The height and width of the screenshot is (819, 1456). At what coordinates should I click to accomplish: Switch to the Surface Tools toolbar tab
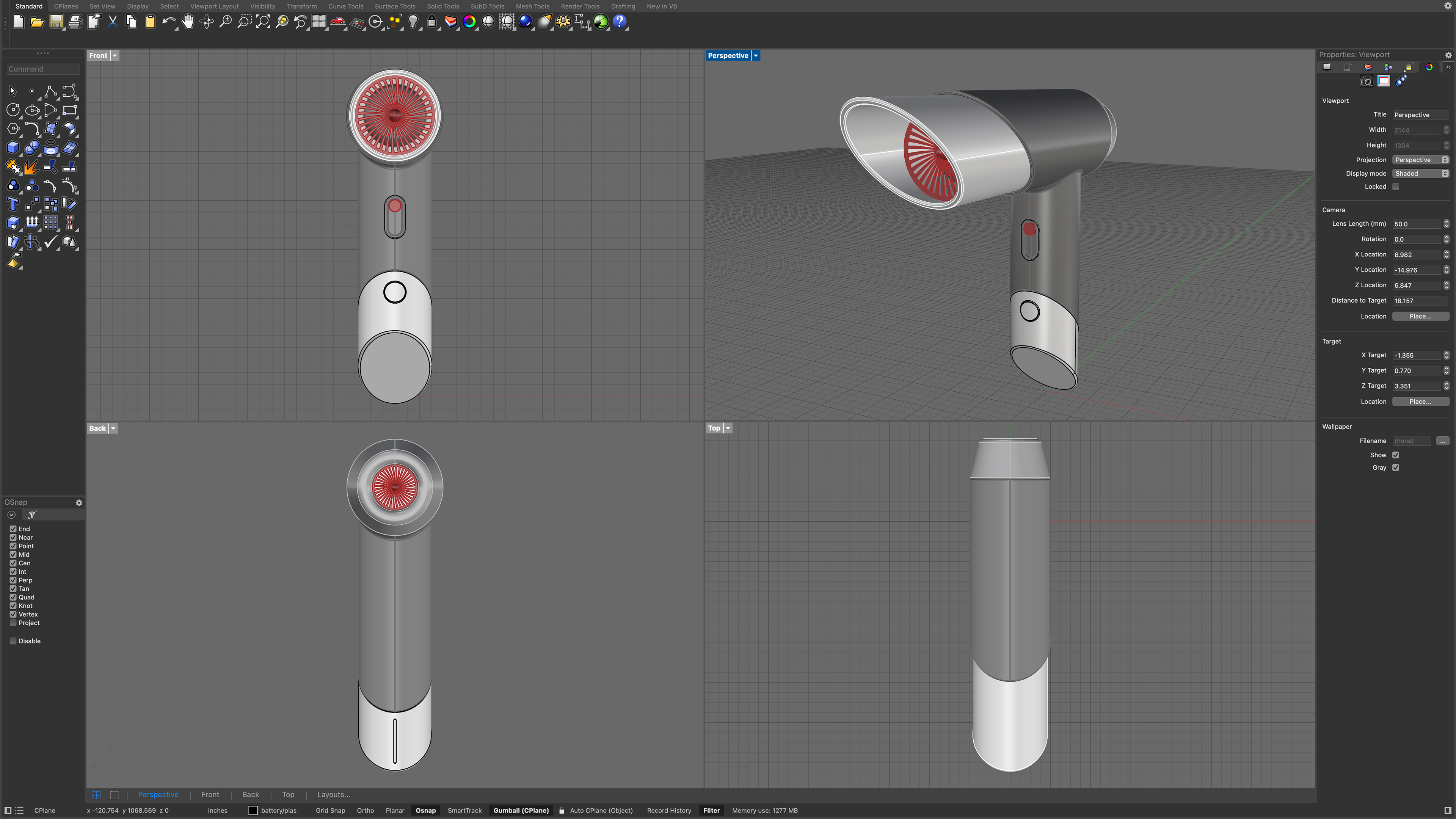pos(394,6)
